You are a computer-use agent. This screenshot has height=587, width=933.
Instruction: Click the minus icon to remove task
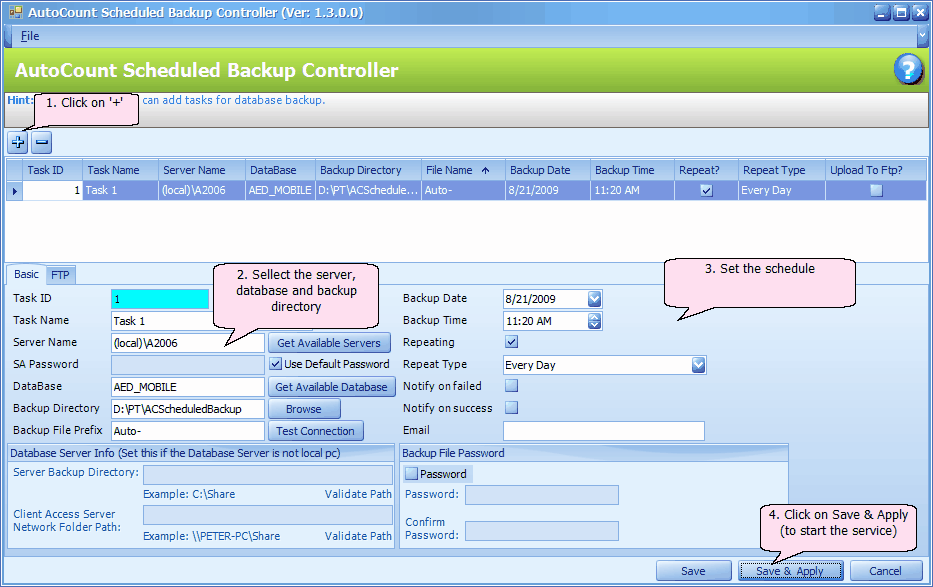(42, 142)
